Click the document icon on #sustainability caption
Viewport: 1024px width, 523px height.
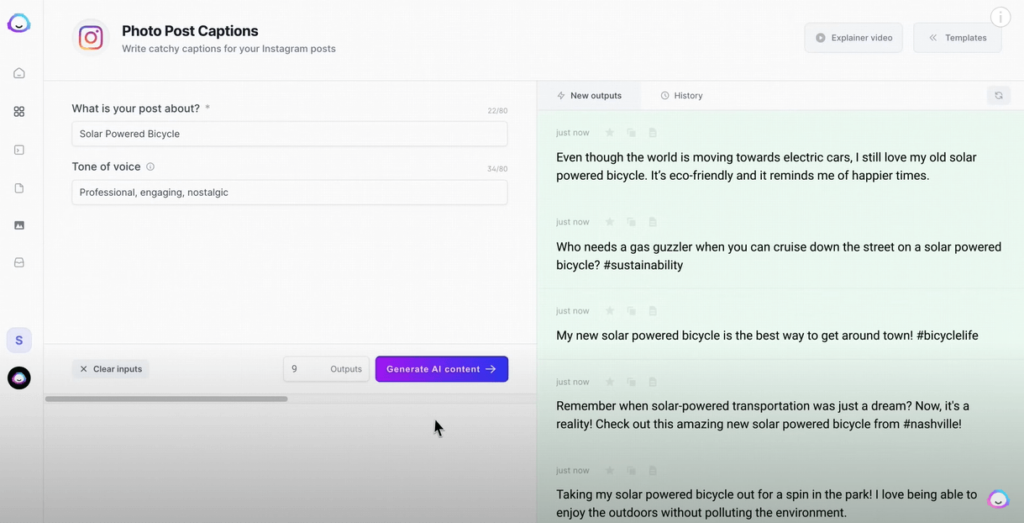point(653,222)
